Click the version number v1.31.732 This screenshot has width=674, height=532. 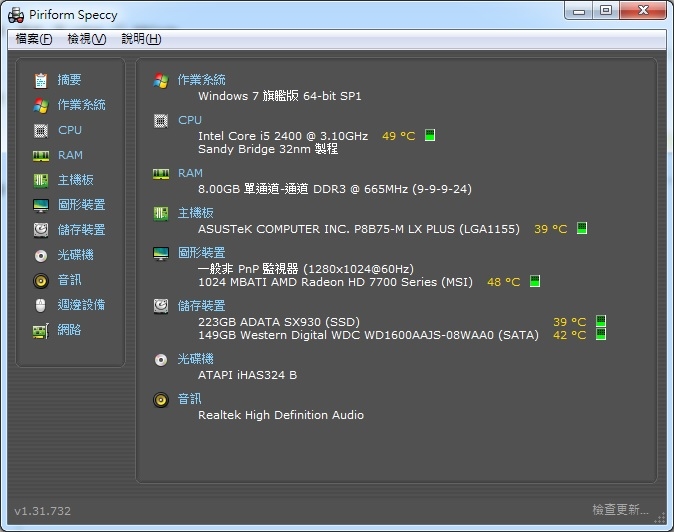43,511
